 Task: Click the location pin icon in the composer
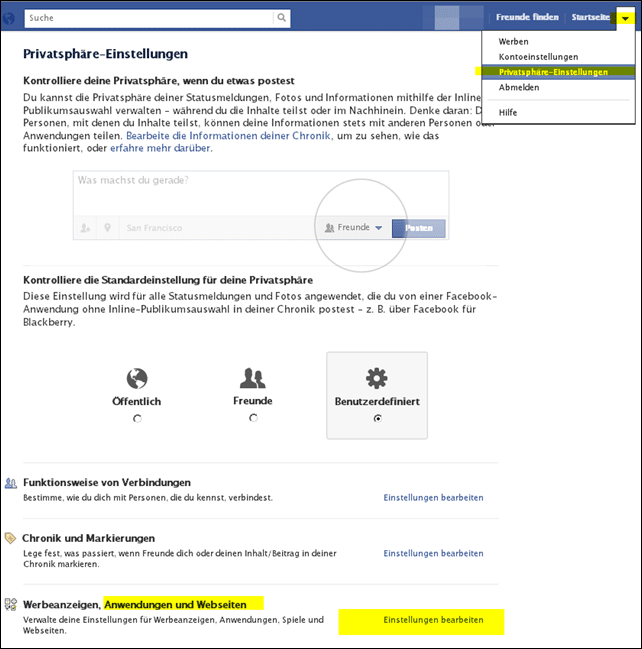pos(108,228)
